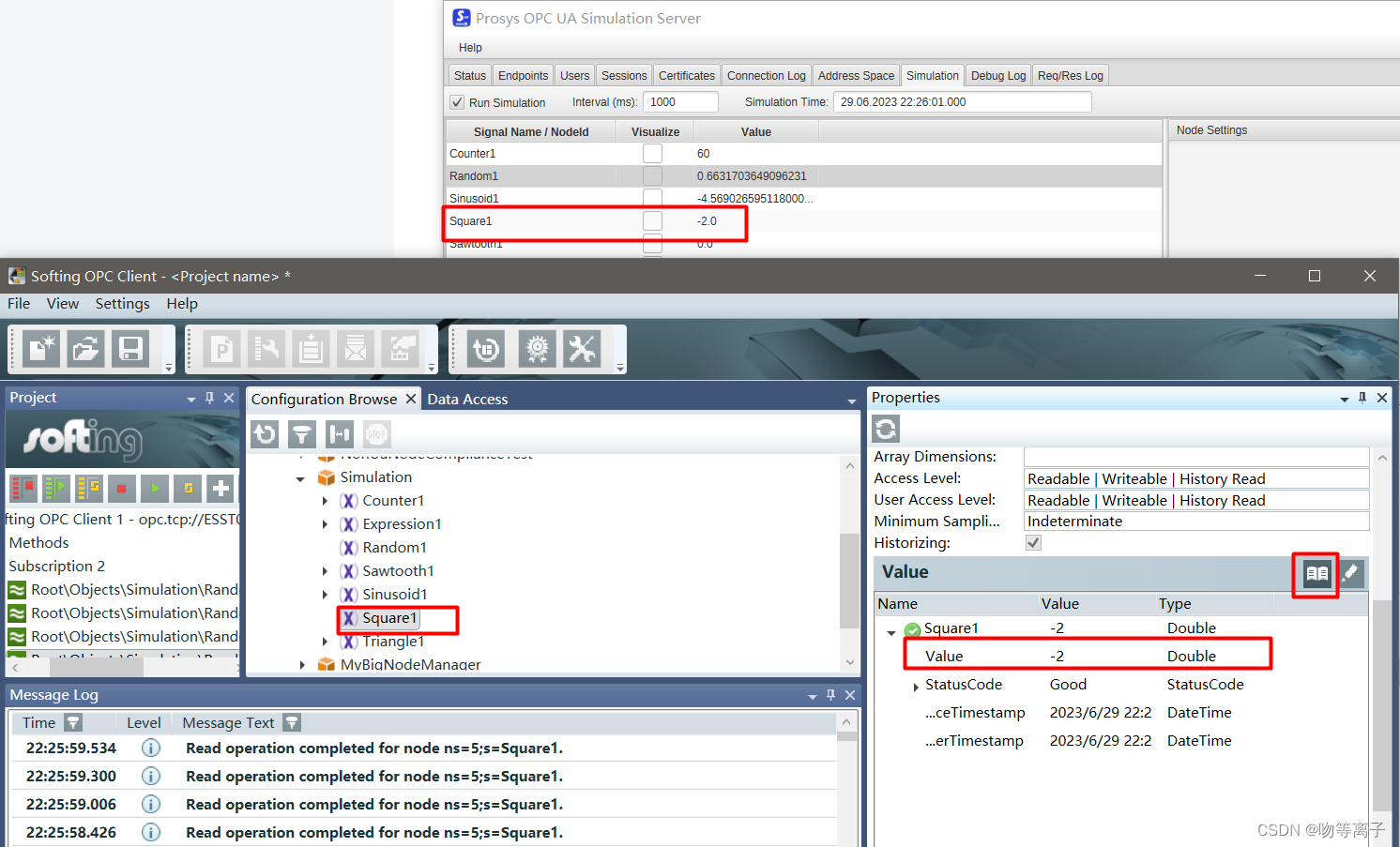1400x847 pixels.
Task: Click the green activate-all icon in Project panel
Action: click(x=56, y=488)
